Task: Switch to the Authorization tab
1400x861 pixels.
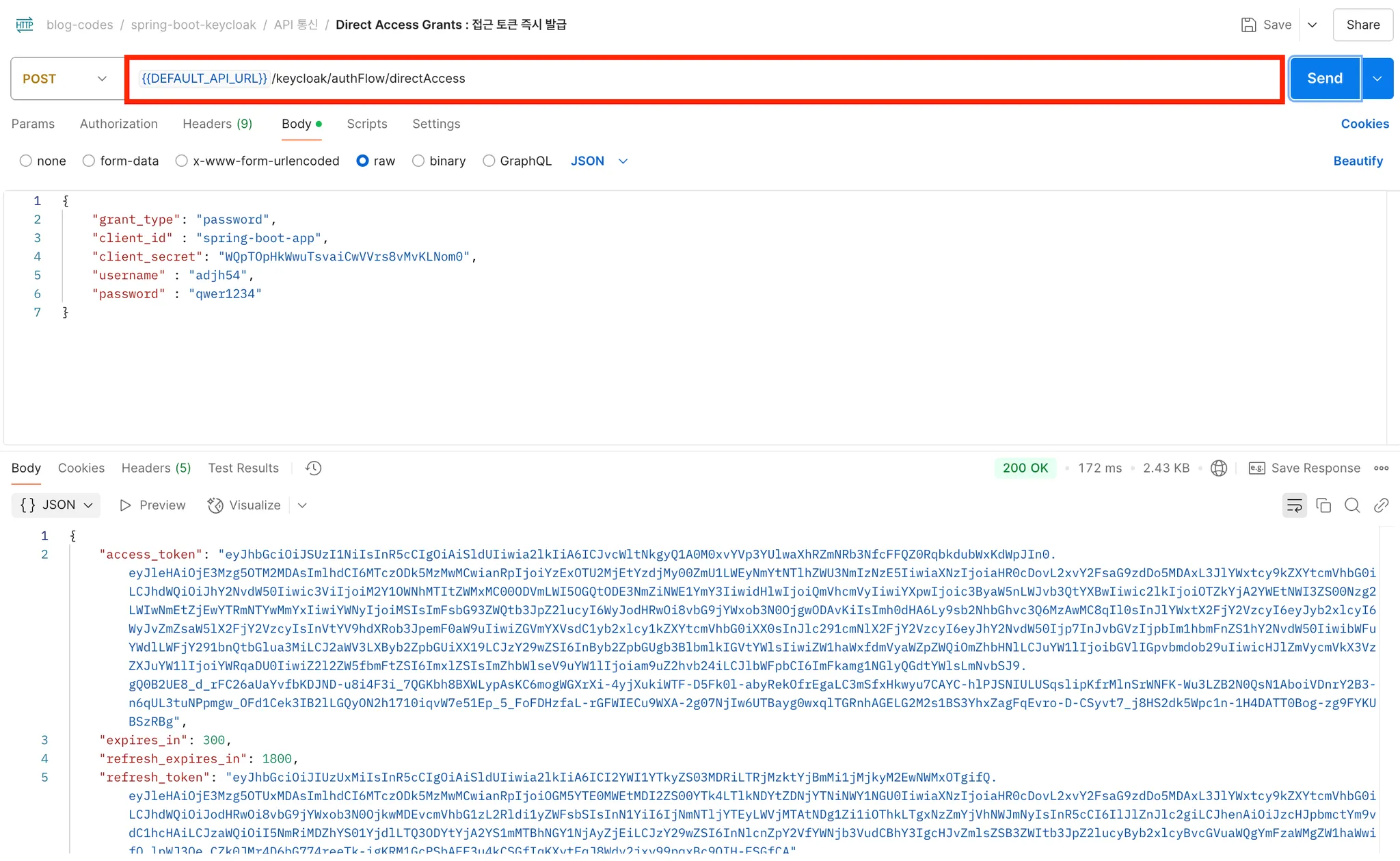Action: click(x=119, y=124)
